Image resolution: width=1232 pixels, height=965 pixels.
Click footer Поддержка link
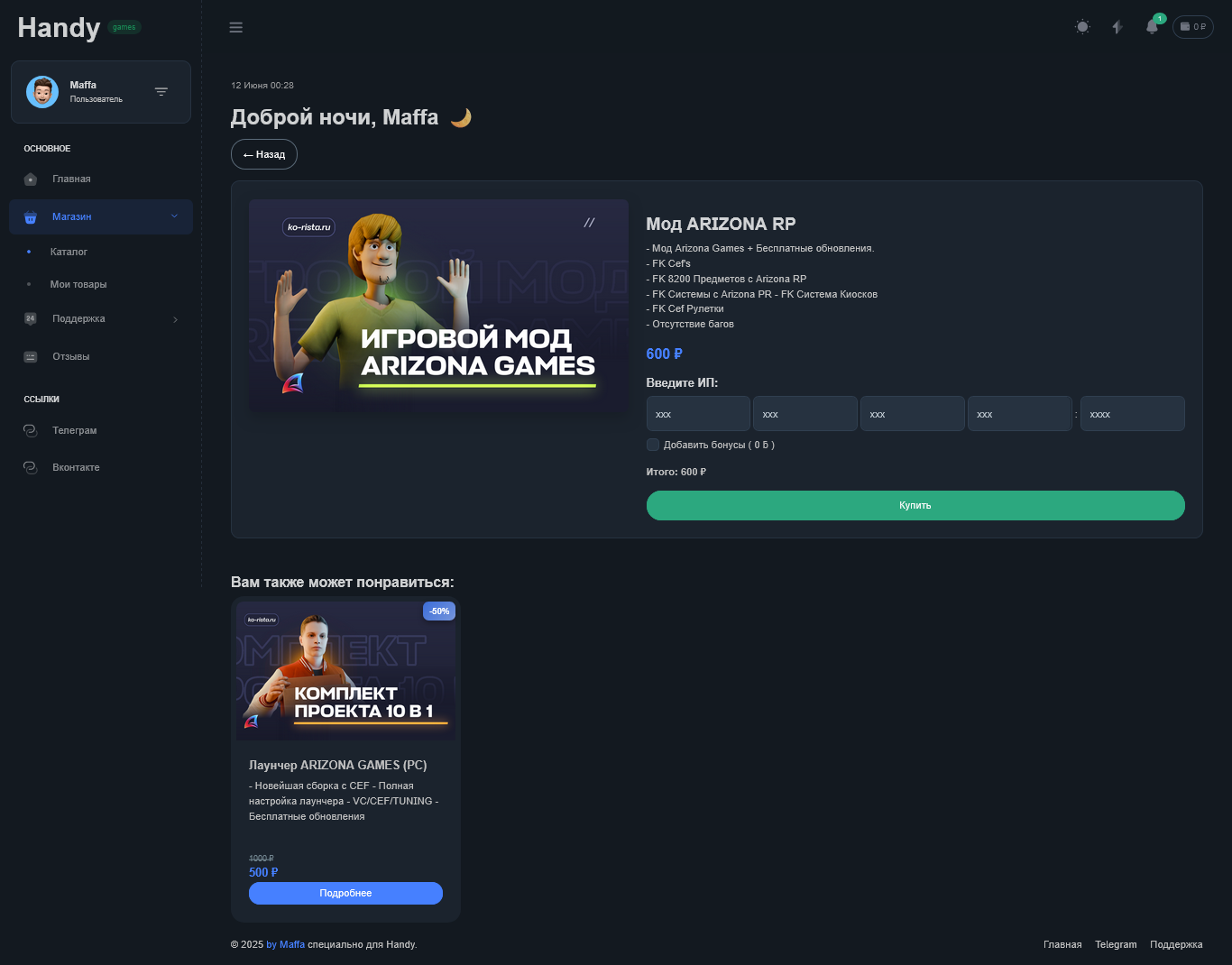click(1176, 944)
